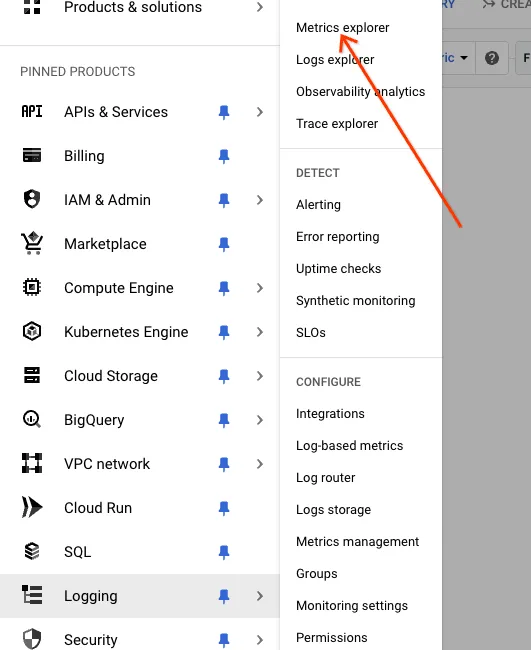The height and width of the screenshot is (650, 531).
Task: Click the Compute Engine chip icon
Action: click(x=32, y=287)
